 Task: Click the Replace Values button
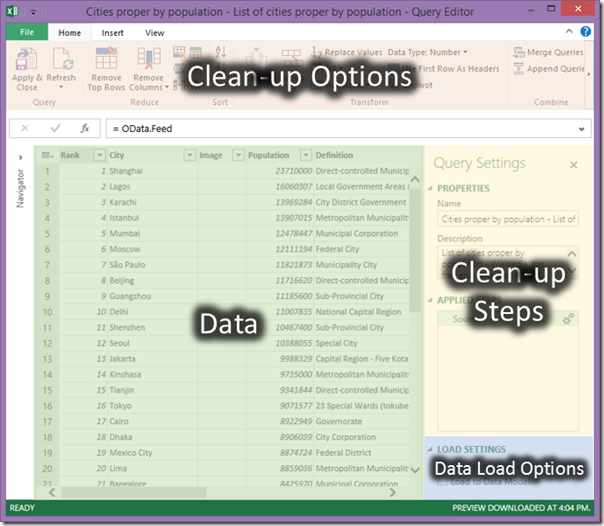coord(352,52)
